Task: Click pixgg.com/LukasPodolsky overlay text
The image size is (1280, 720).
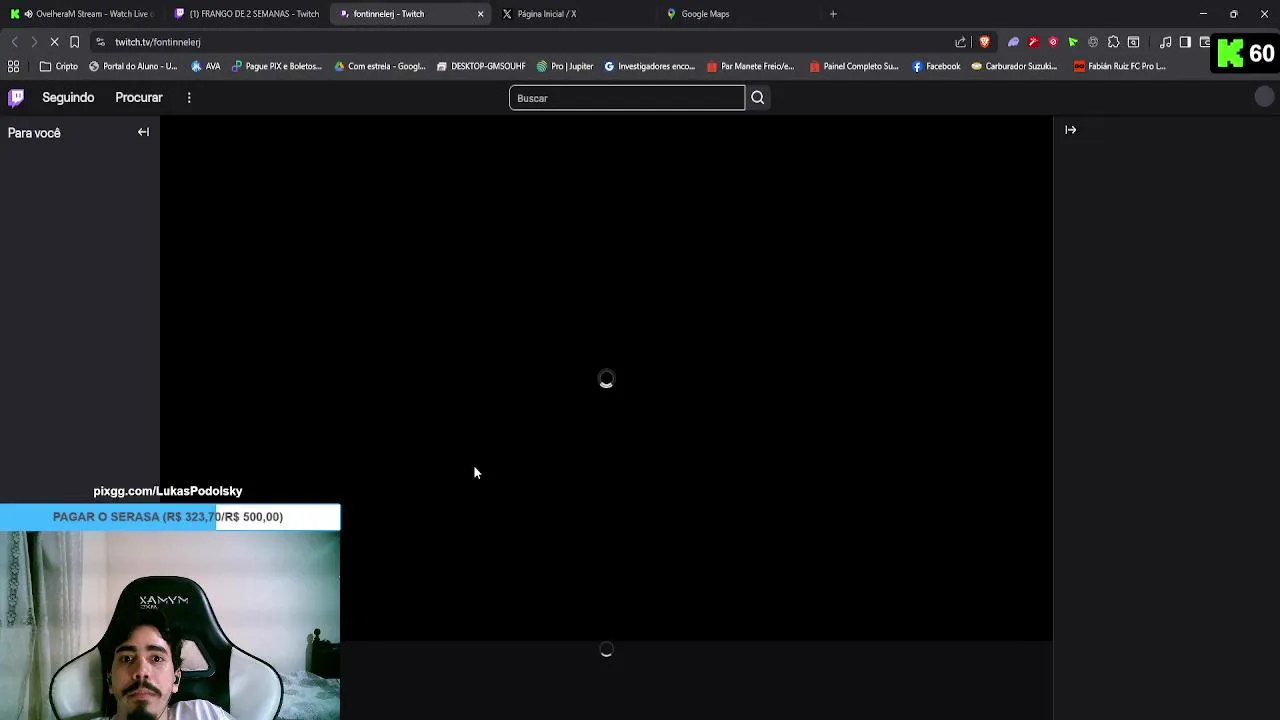Action: [x=168, y=491]
